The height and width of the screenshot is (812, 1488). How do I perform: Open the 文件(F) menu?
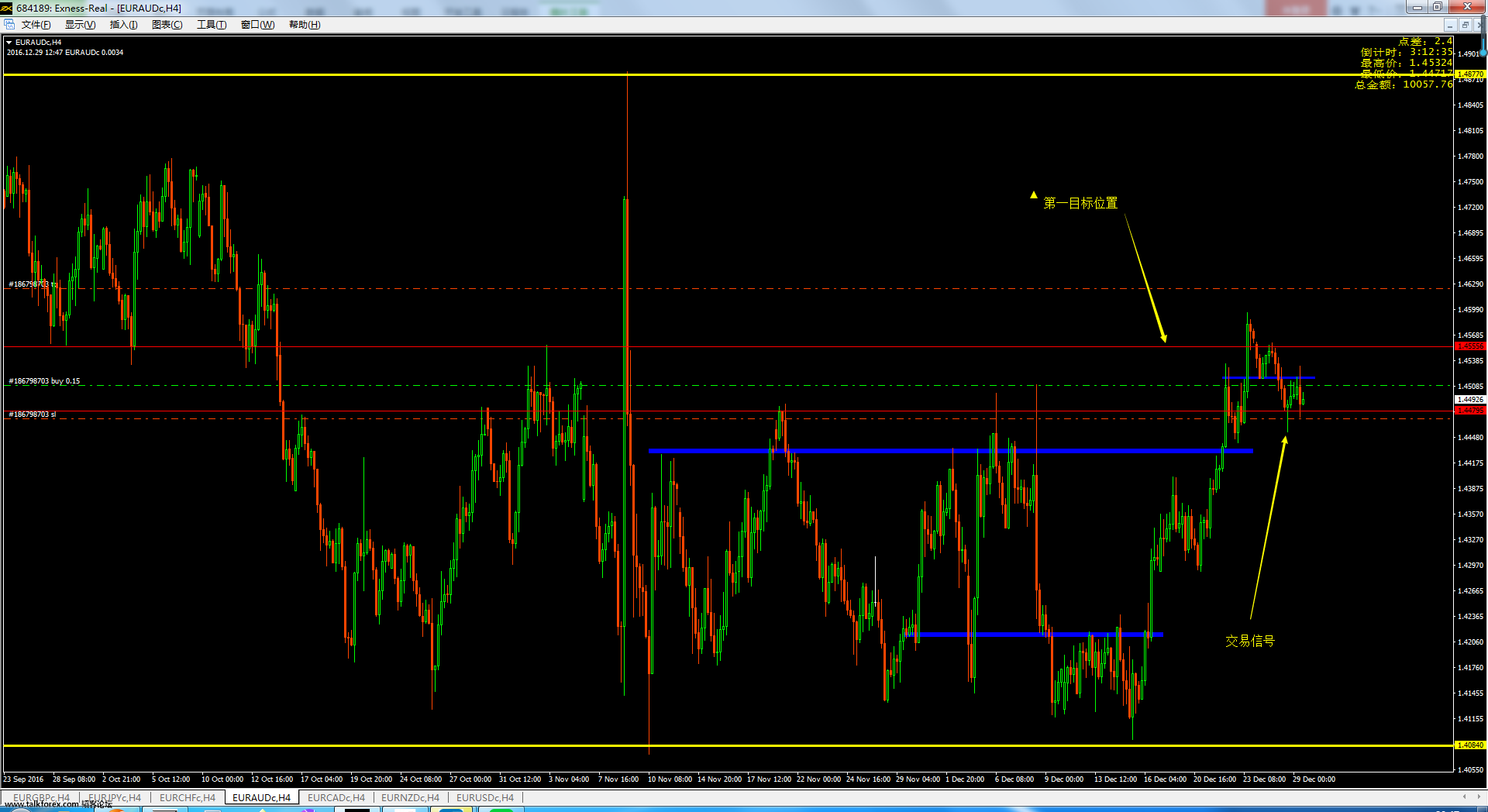pyautogui.click(x=36, y=25)
